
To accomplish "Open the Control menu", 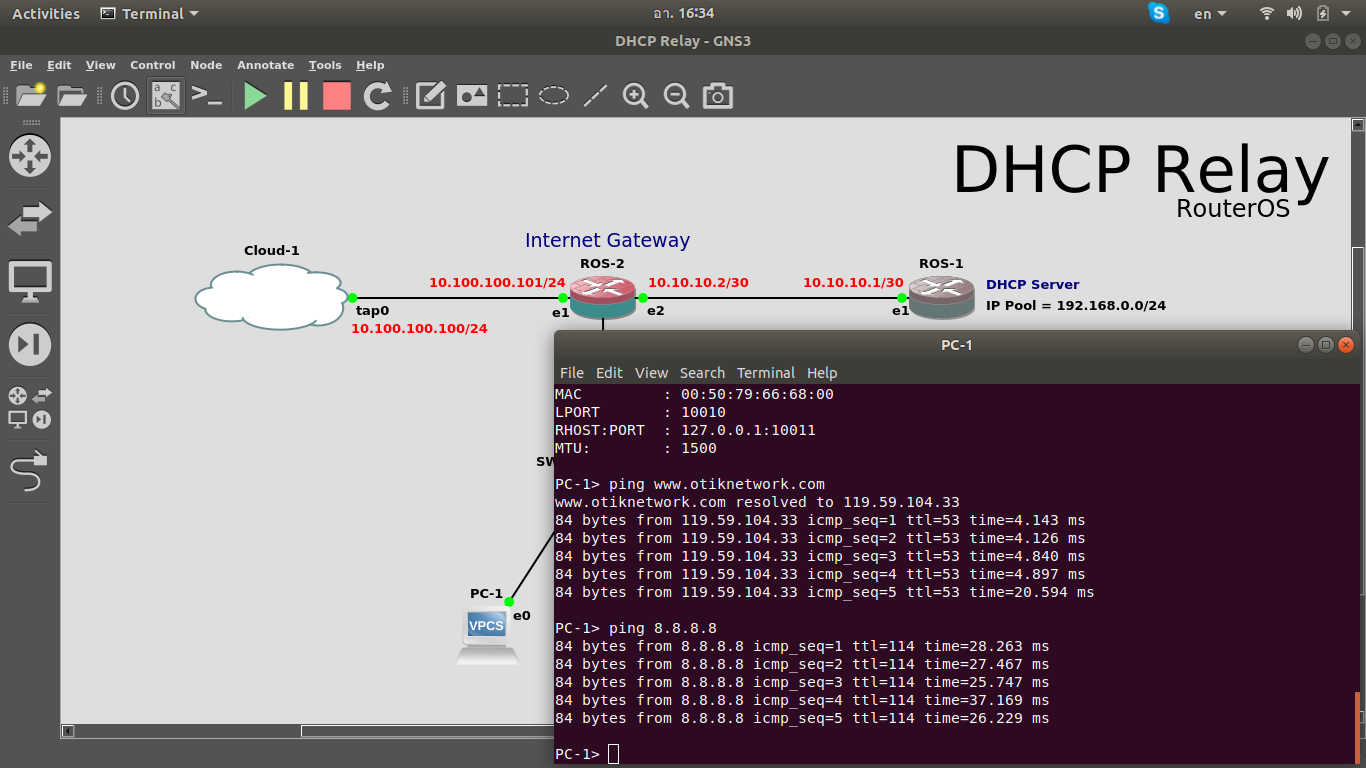I will (x=153, y=65).
